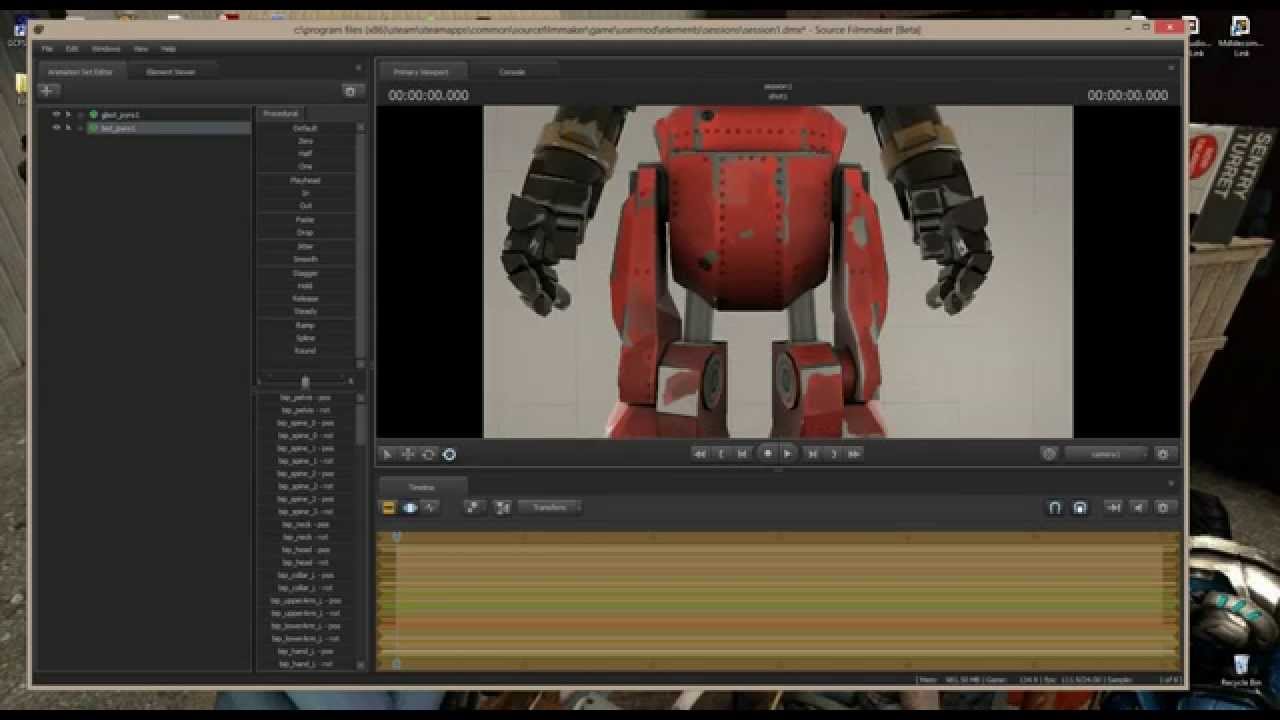
Task: Open the Edit menu
Action: [72, 49]
